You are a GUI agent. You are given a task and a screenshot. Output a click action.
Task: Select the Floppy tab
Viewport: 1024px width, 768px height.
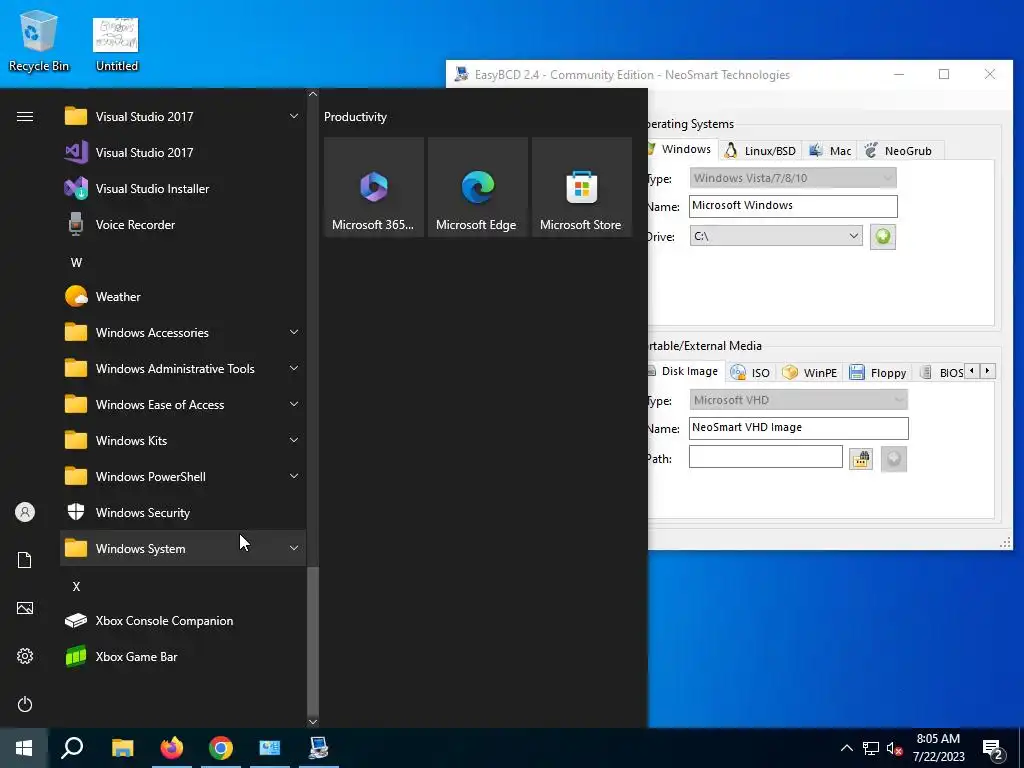(x=878, y=372)
